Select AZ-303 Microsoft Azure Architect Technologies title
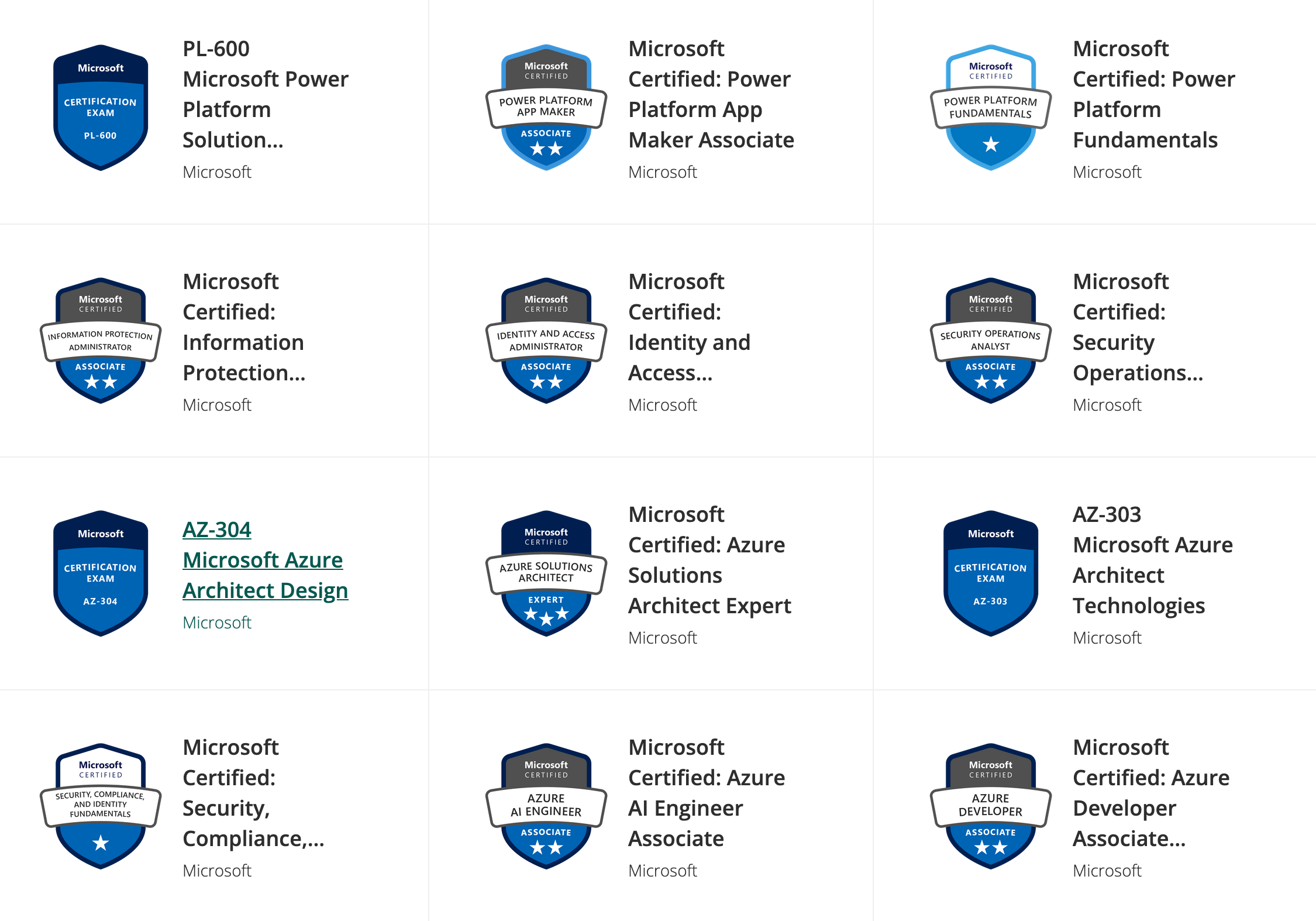 [1153, 560]
